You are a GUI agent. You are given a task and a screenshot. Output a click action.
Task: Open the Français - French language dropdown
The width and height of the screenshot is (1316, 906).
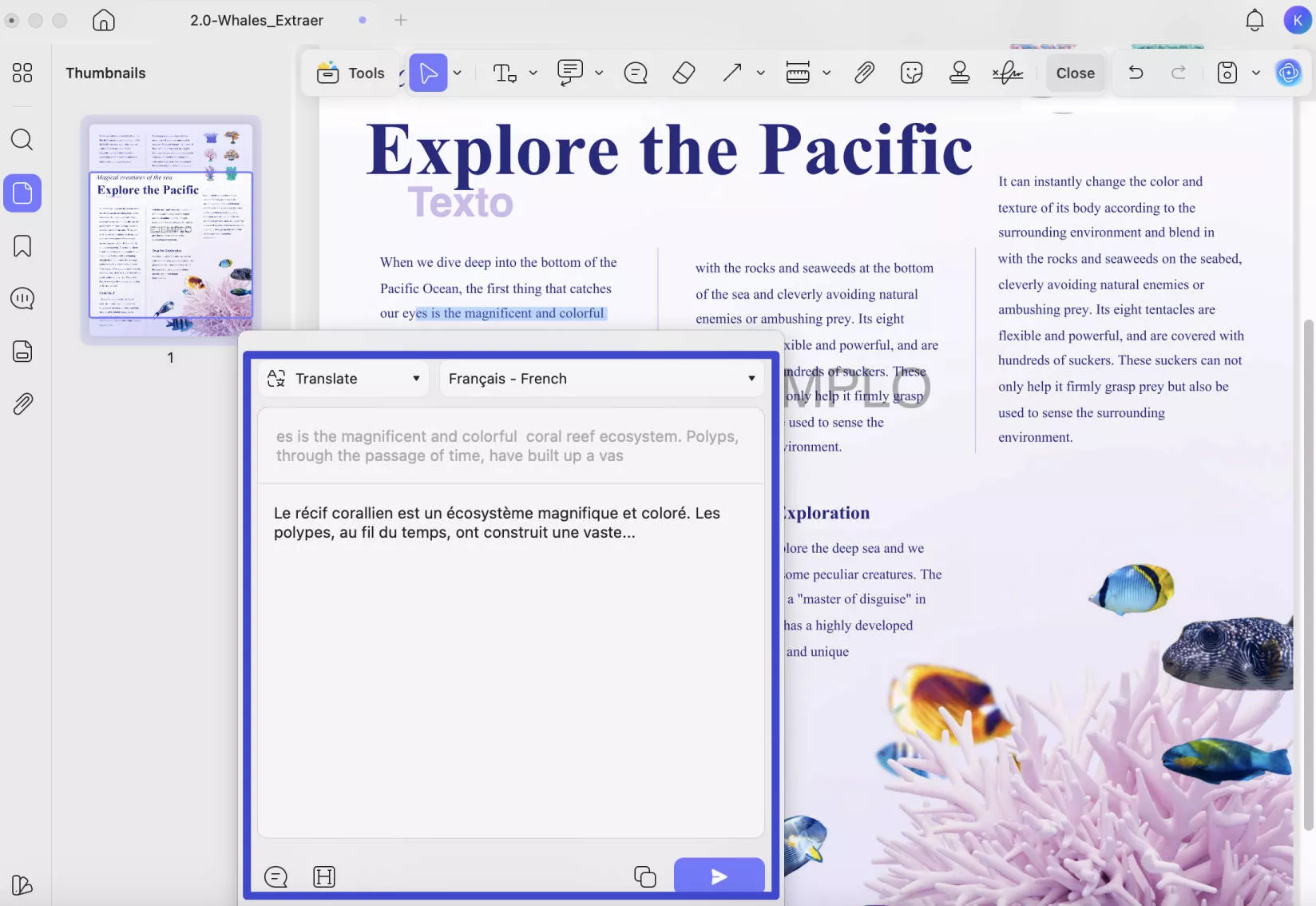pyautogui.click(x=601, y=379)
